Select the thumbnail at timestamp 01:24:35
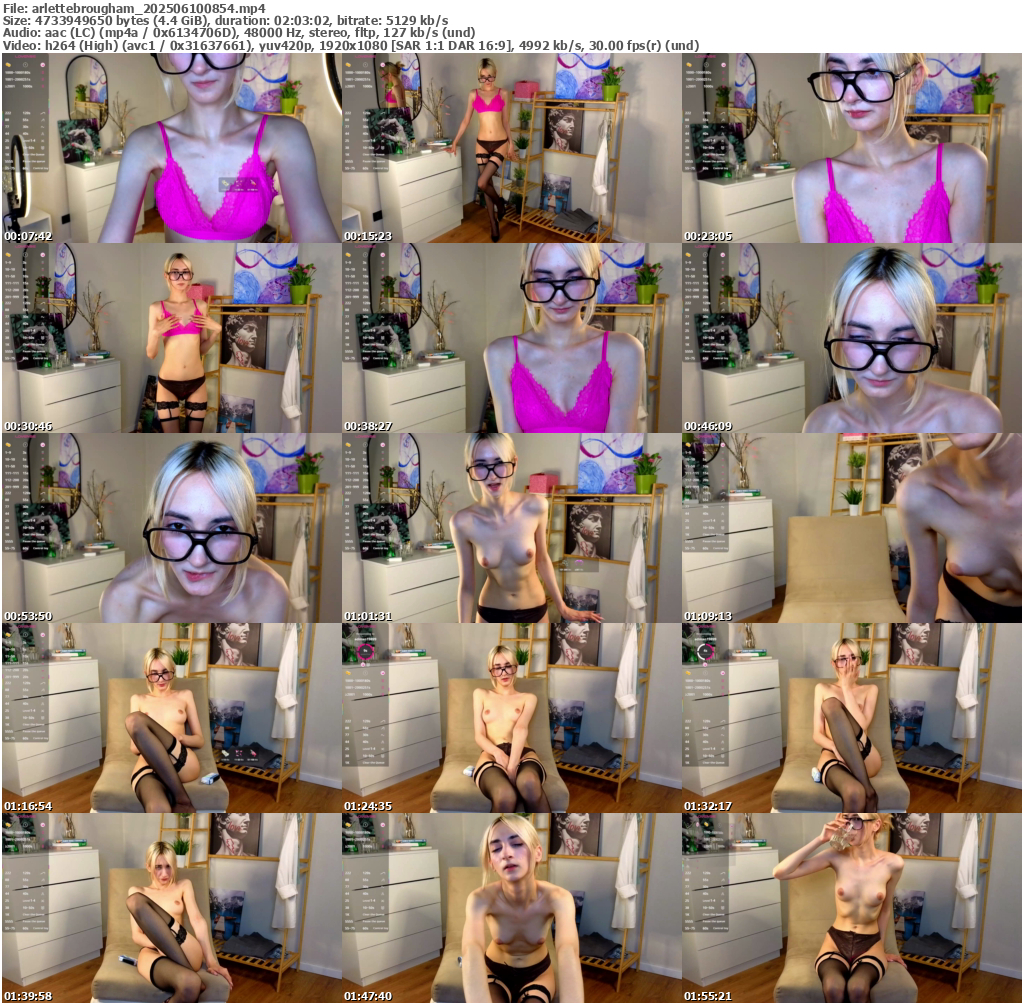Viewport: 1024px width, 1003px height. click(x=511, y=718)
